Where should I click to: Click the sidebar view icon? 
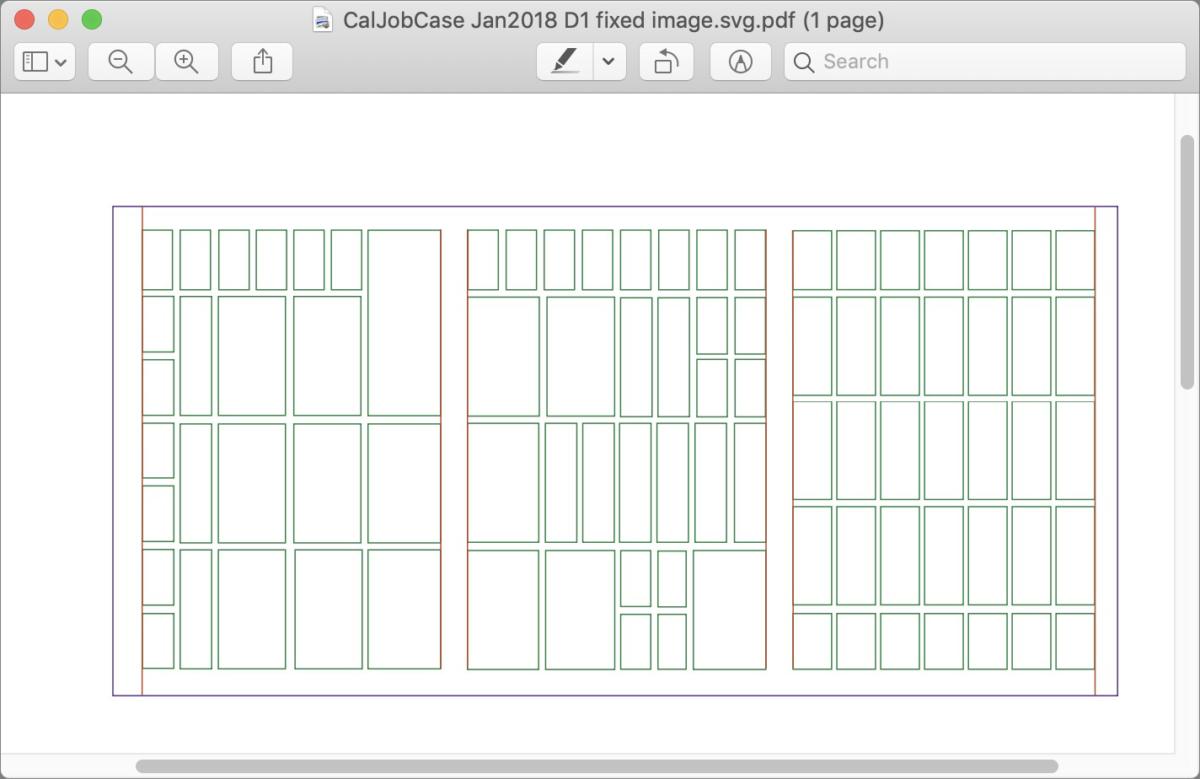tap(35, 62)
